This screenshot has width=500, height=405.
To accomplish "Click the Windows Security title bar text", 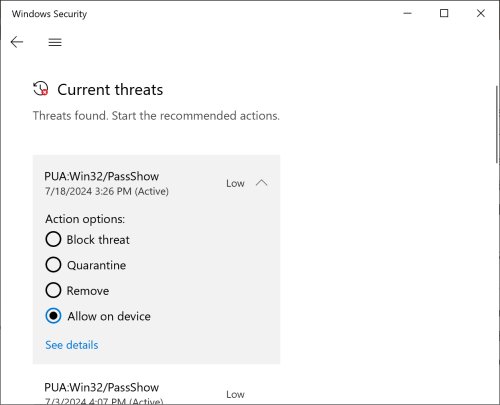I will pos(49,14).
